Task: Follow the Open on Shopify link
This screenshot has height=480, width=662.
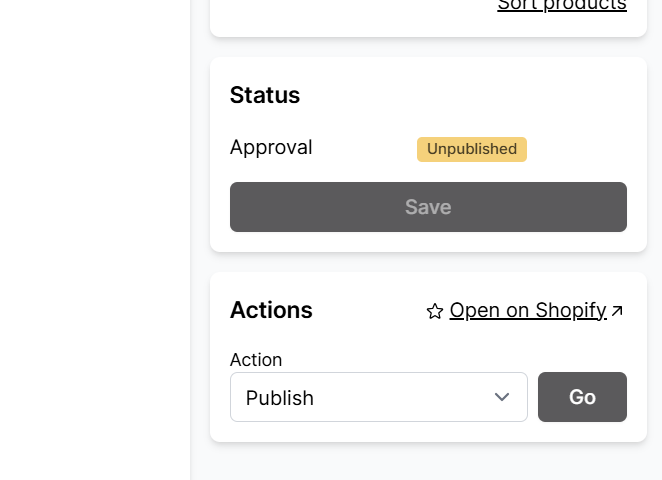Action: coord(527,310)
